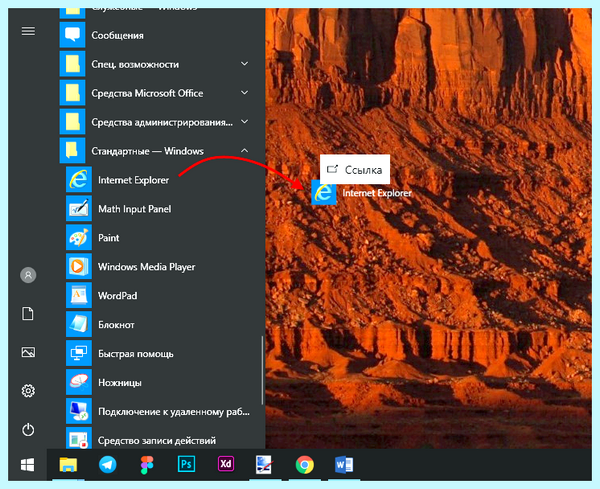
Task: Click the Paint palette icon
Action: [79, 237]
